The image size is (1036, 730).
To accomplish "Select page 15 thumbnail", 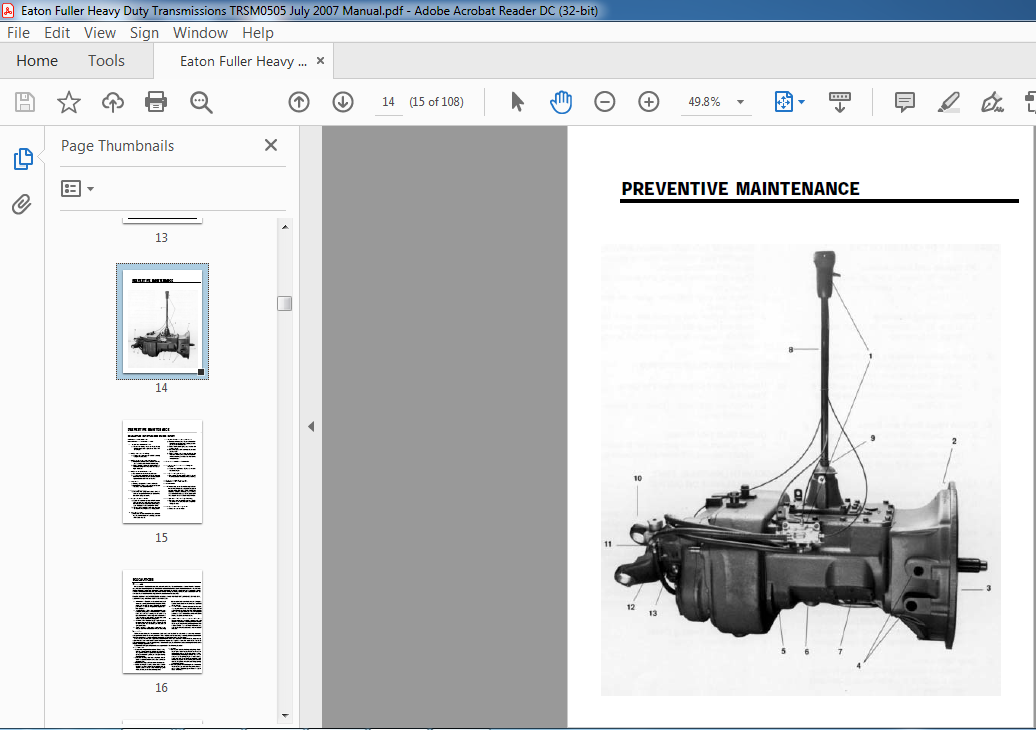I will tap(163, 472).
